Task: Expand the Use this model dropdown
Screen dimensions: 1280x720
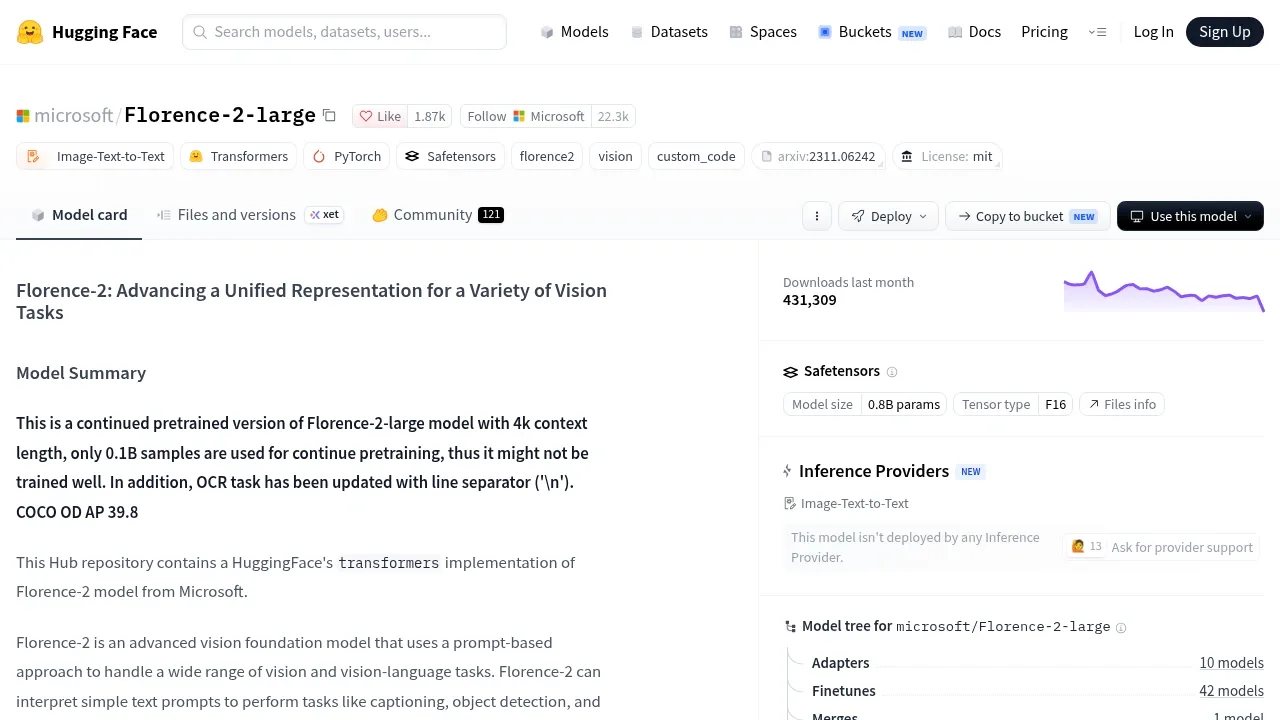Action: click(1190, 216)
